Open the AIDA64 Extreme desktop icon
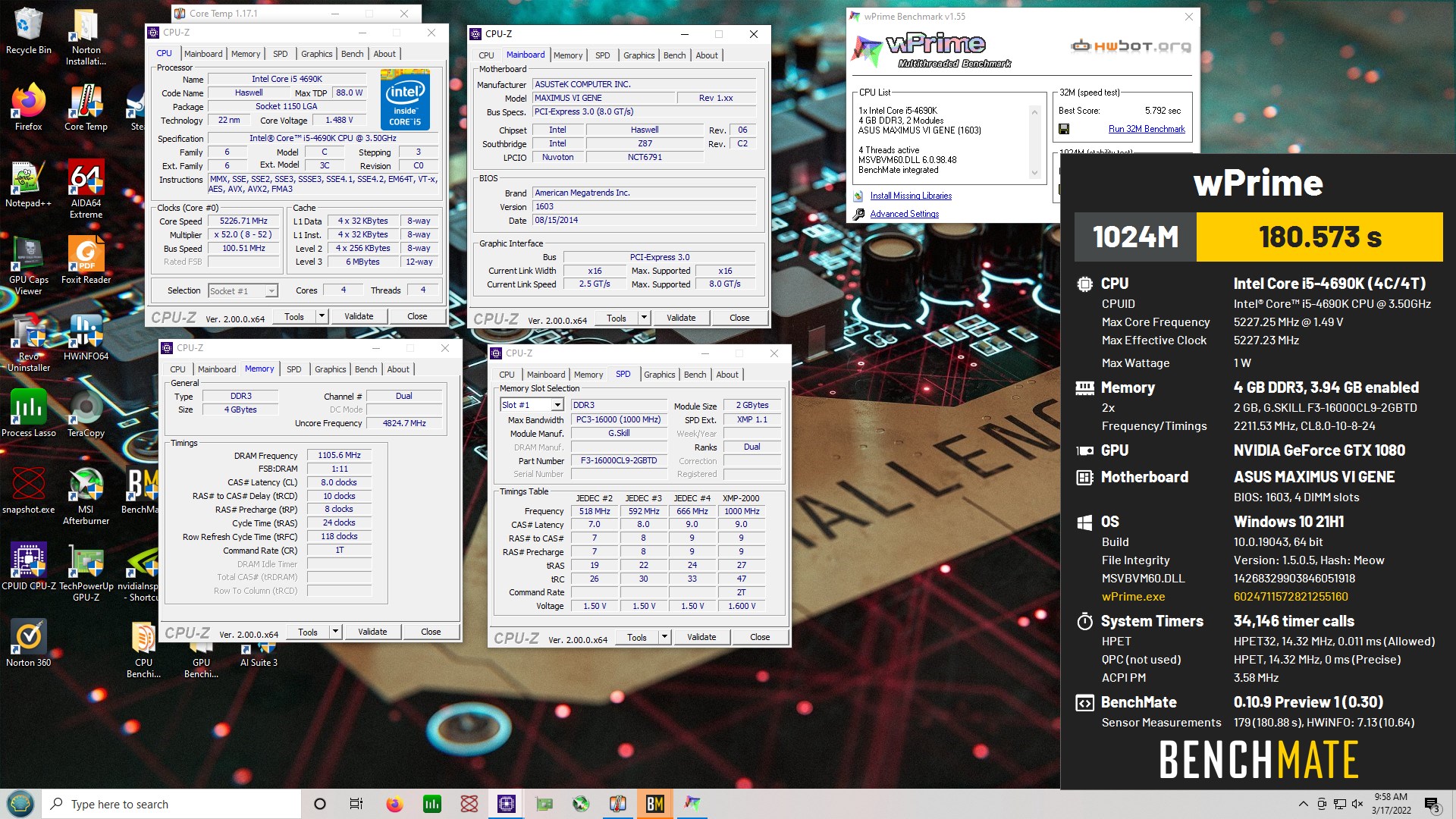 (86, 190)
